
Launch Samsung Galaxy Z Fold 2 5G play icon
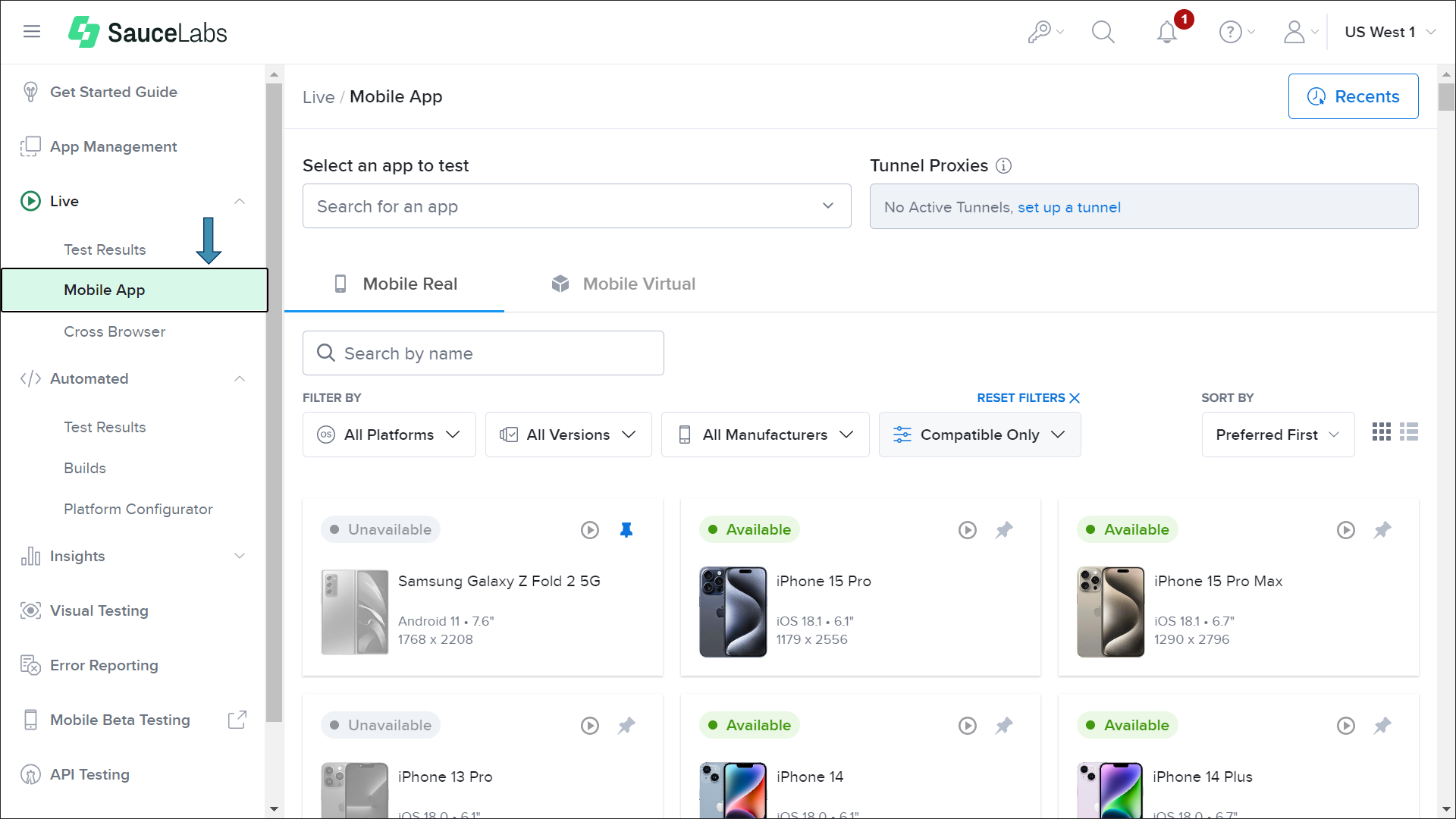coord(590,530)
